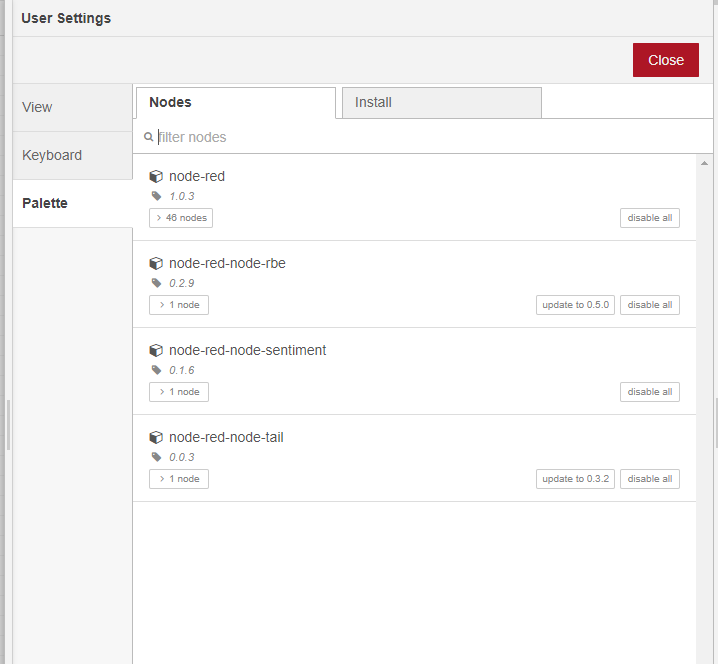Open the Keyboard settings section
This screenshot has width=718, height=664.
tap(52, 156)
